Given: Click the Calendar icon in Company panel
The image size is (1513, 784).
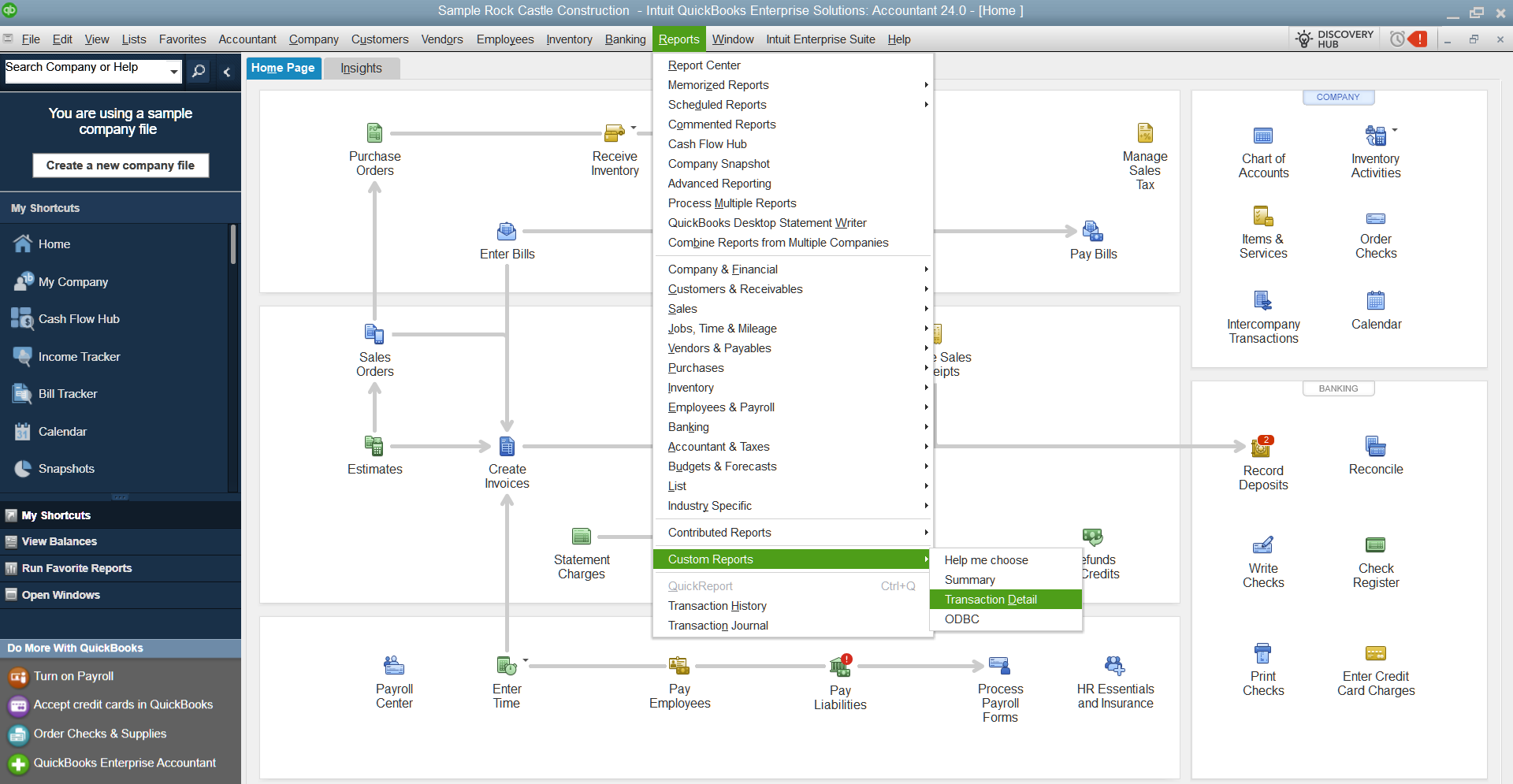Looking at the screenshot, I should (x=1376, y=300).
